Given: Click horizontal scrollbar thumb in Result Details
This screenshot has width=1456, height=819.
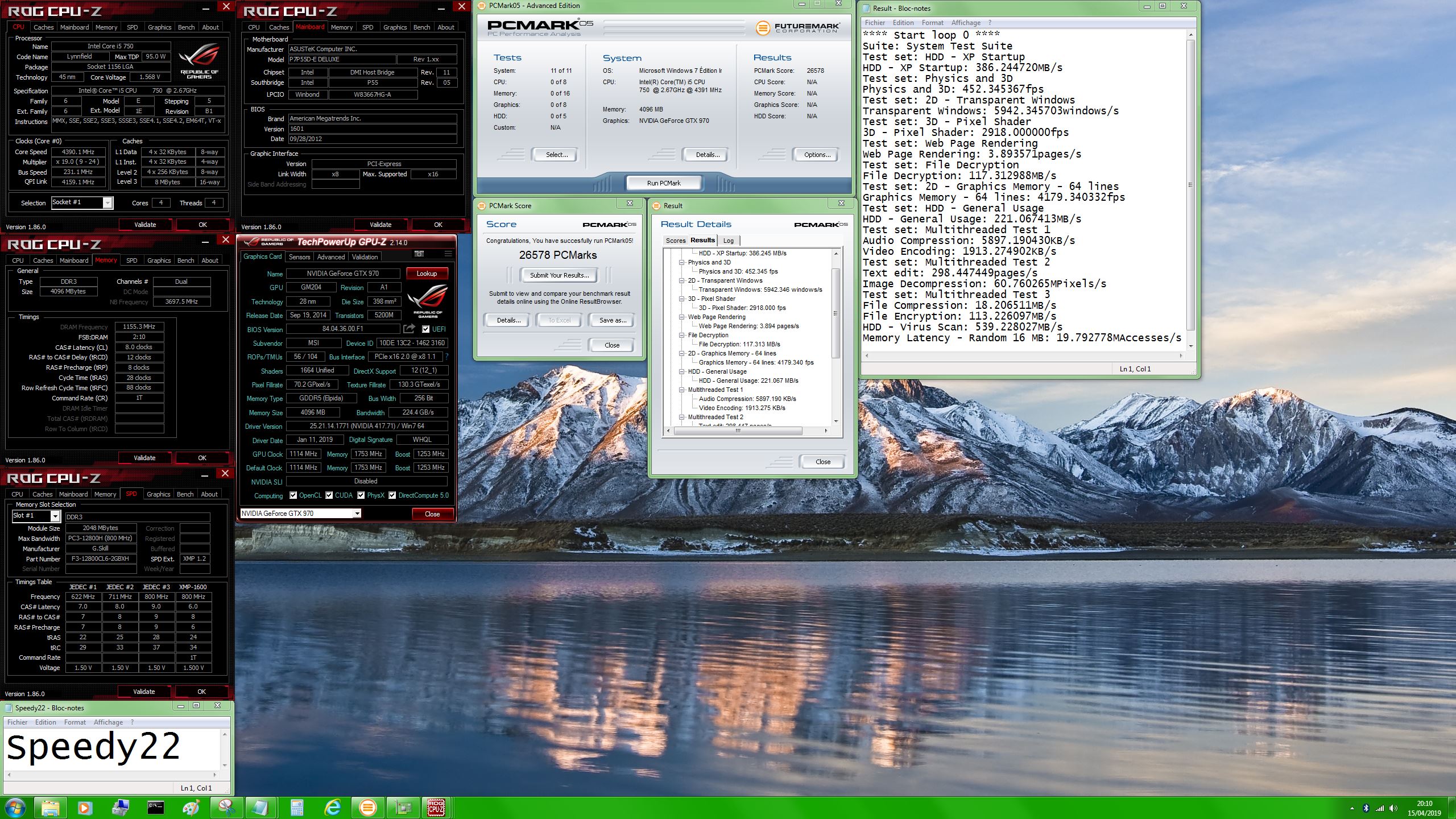Looking at the screenshot, I should [x=738, y=431].
